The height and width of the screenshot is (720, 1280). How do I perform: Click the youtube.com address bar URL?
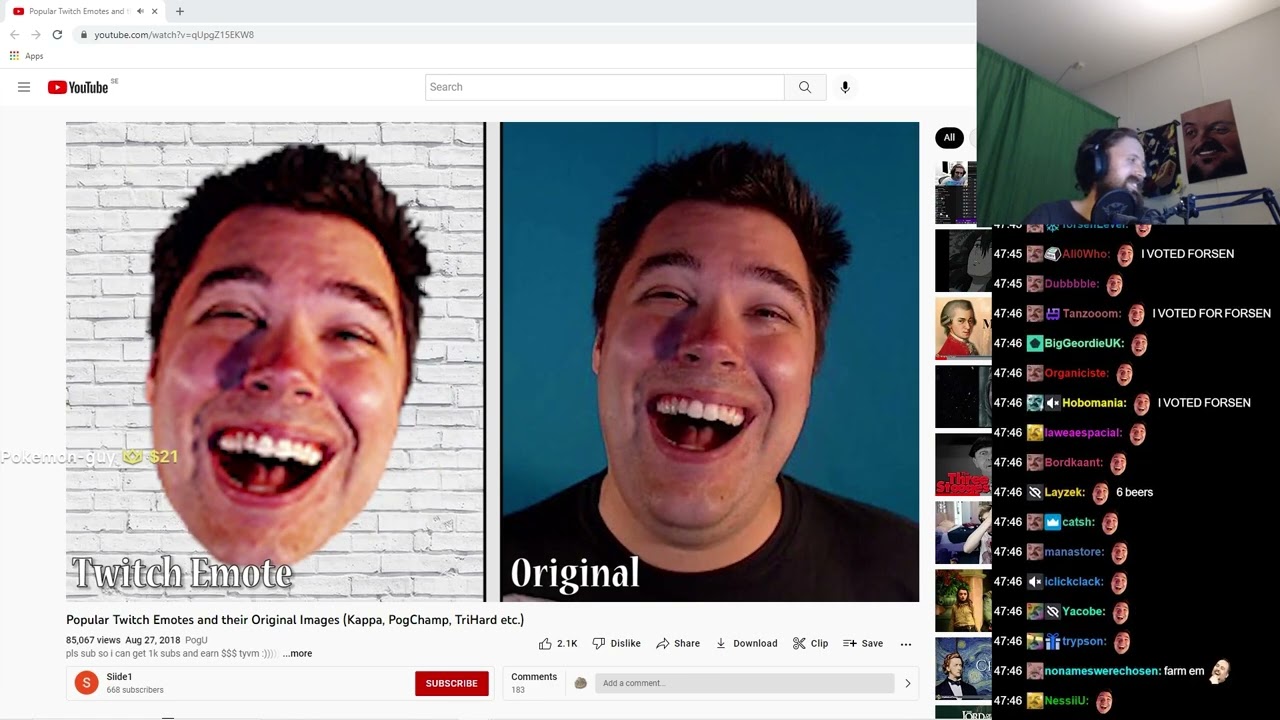coord(174,34)
